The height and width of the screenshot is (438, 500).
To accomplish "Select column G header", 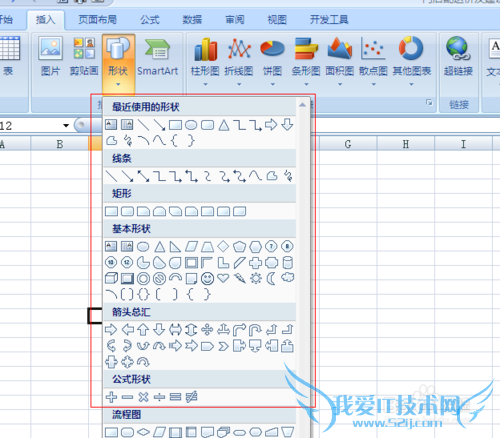I will [348, 144].
